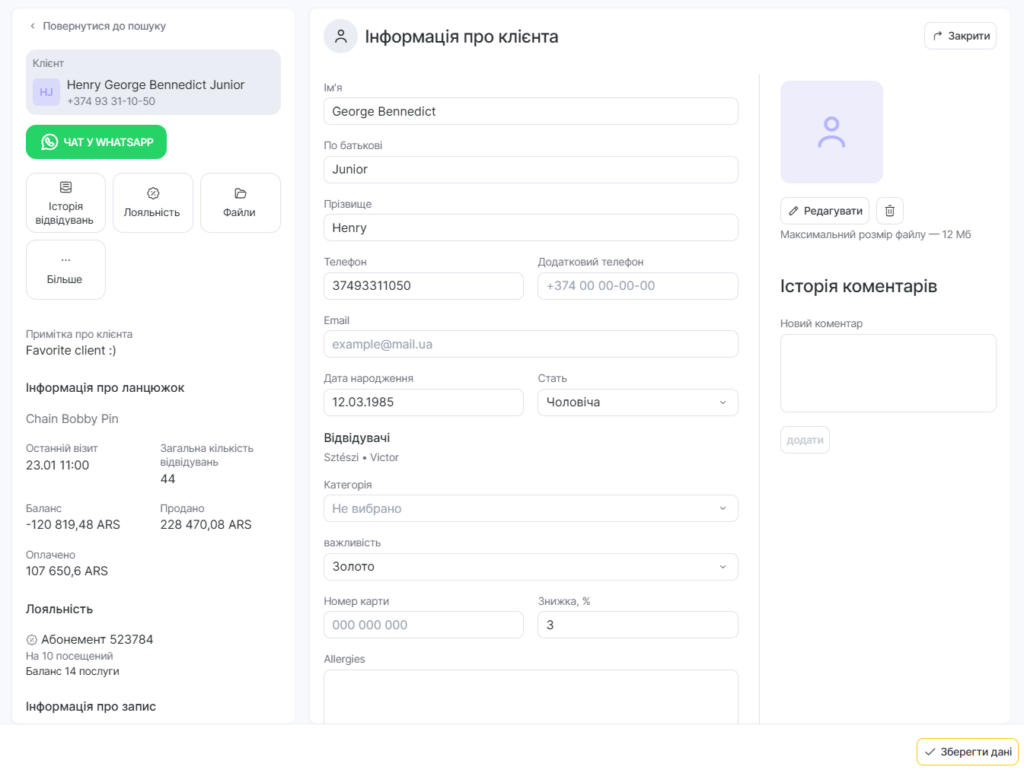The image size is (1024, 770).
Task: Focus the Email input field
Action: click(530, 344)
